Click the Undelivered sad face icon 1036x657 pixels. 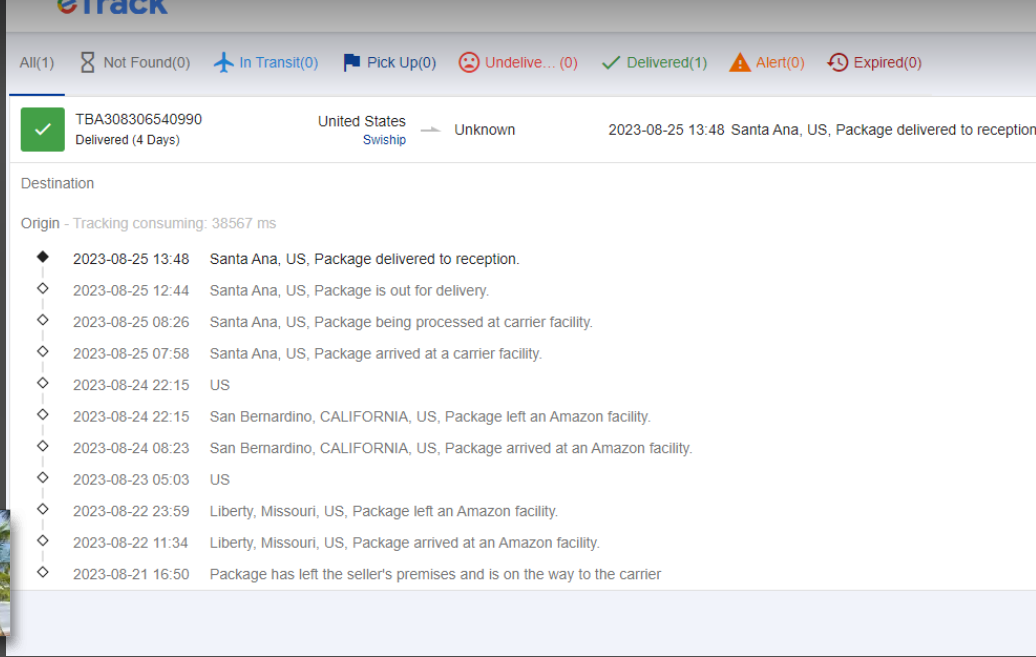pyautogui.click(x=468, y=63)
